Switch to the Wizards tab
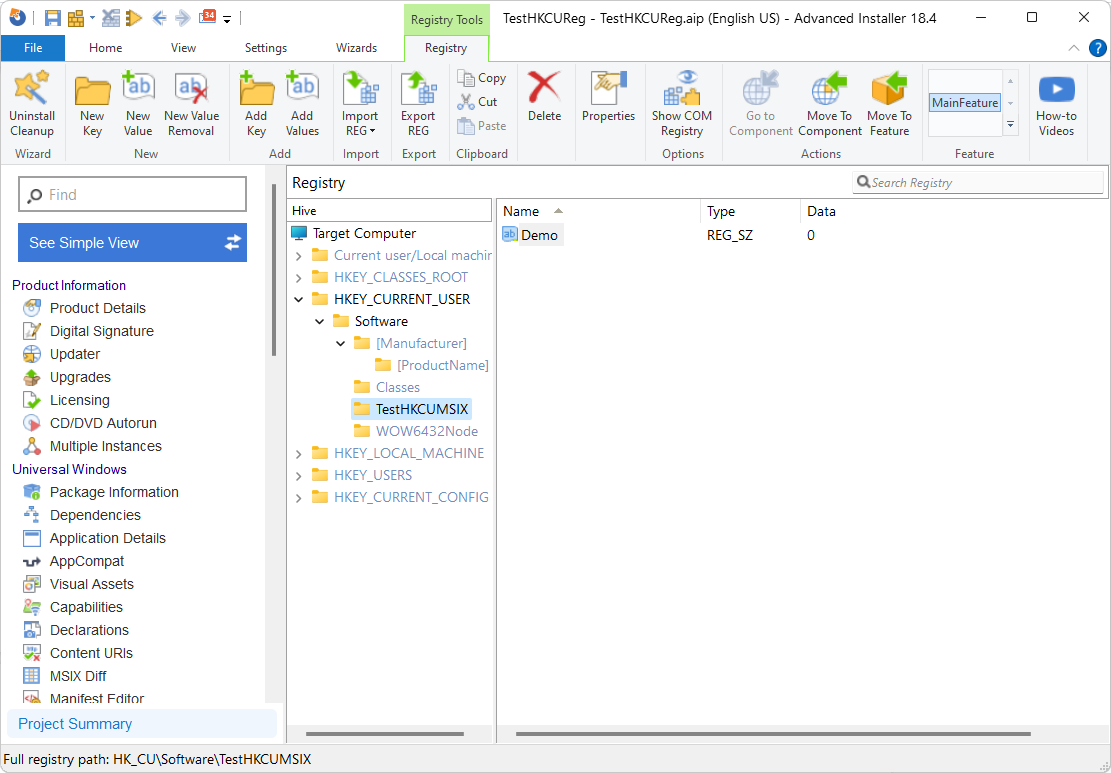 (356, 48)
